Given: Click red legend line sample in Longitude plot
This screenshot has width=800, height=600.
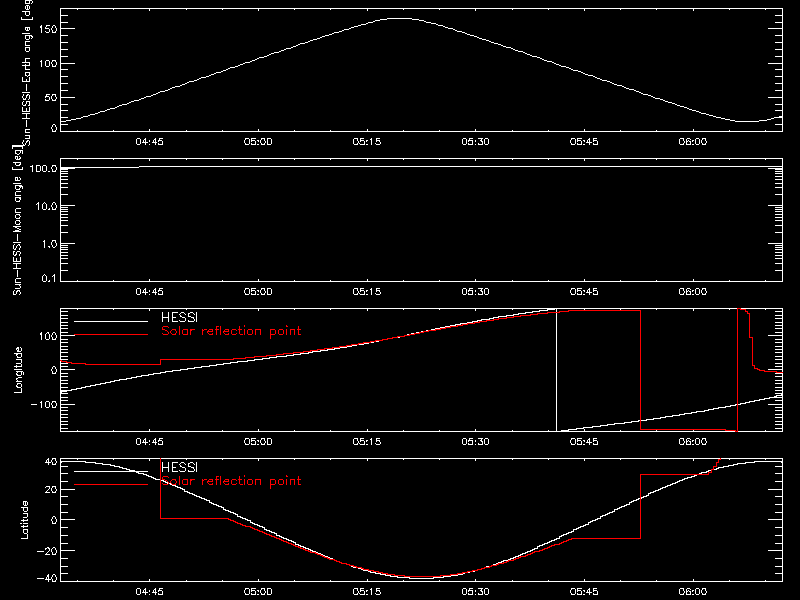Looking at the screenshot, I should click(111, 335).
